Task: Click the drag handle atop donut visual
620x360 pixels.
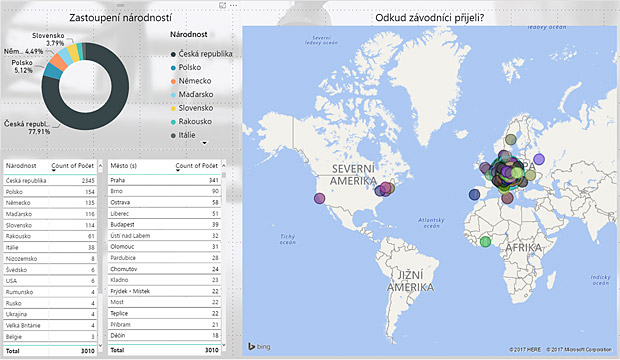Action: [120, 5]
